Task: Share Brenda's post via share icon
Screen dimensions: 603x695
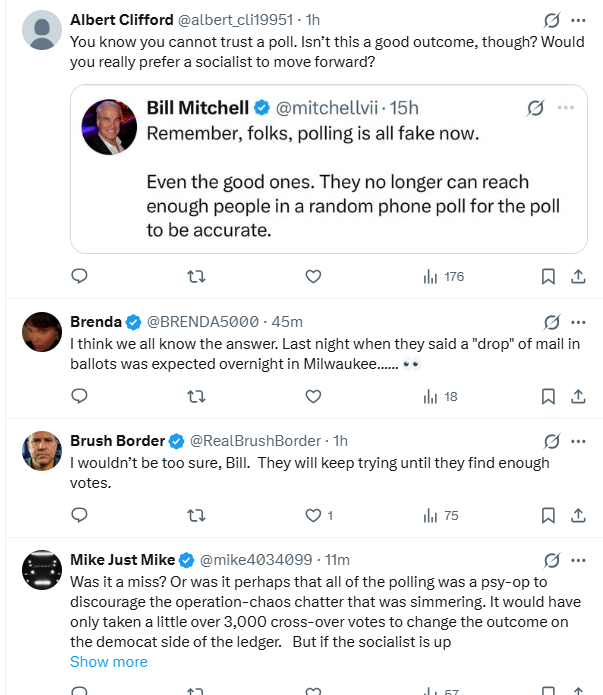Action: pos(578,396)
